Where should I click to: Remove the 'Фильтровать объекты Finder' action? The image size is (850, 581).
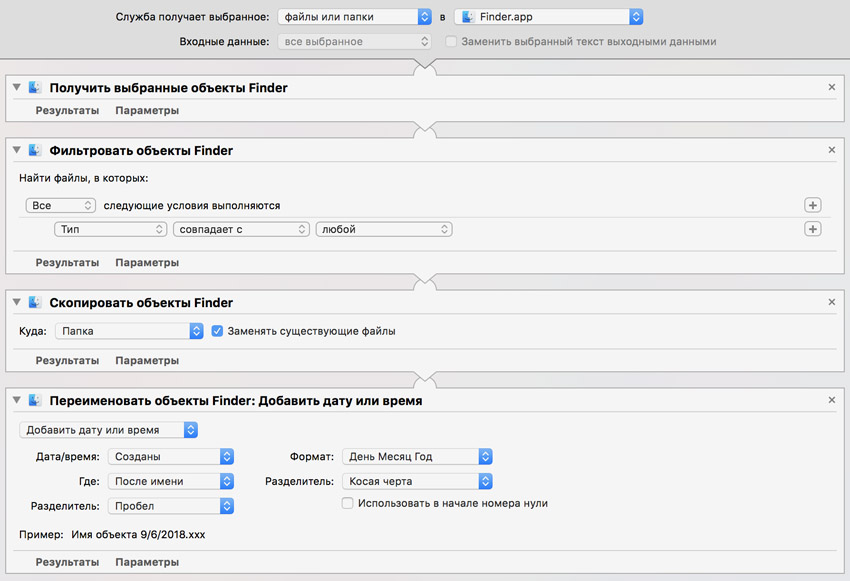pos(832,151)
